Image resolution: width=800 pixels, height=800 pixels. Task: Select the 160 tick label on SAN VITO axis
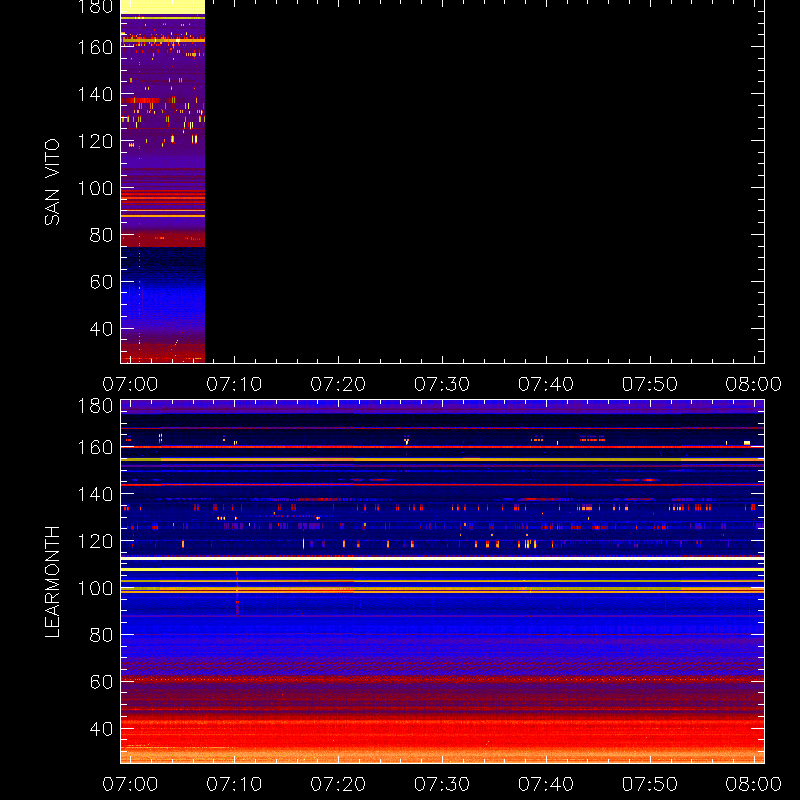point(95,47)
